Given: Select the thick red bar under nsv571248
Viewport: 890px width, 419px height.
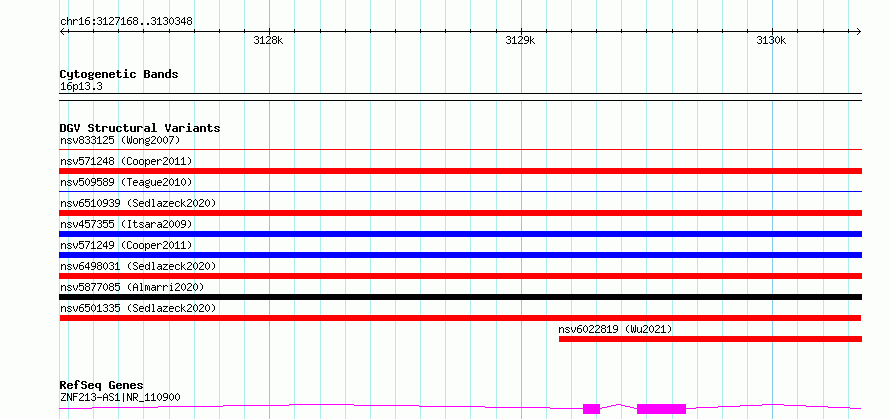Looking at the screenshot, I should pos(460,171).
